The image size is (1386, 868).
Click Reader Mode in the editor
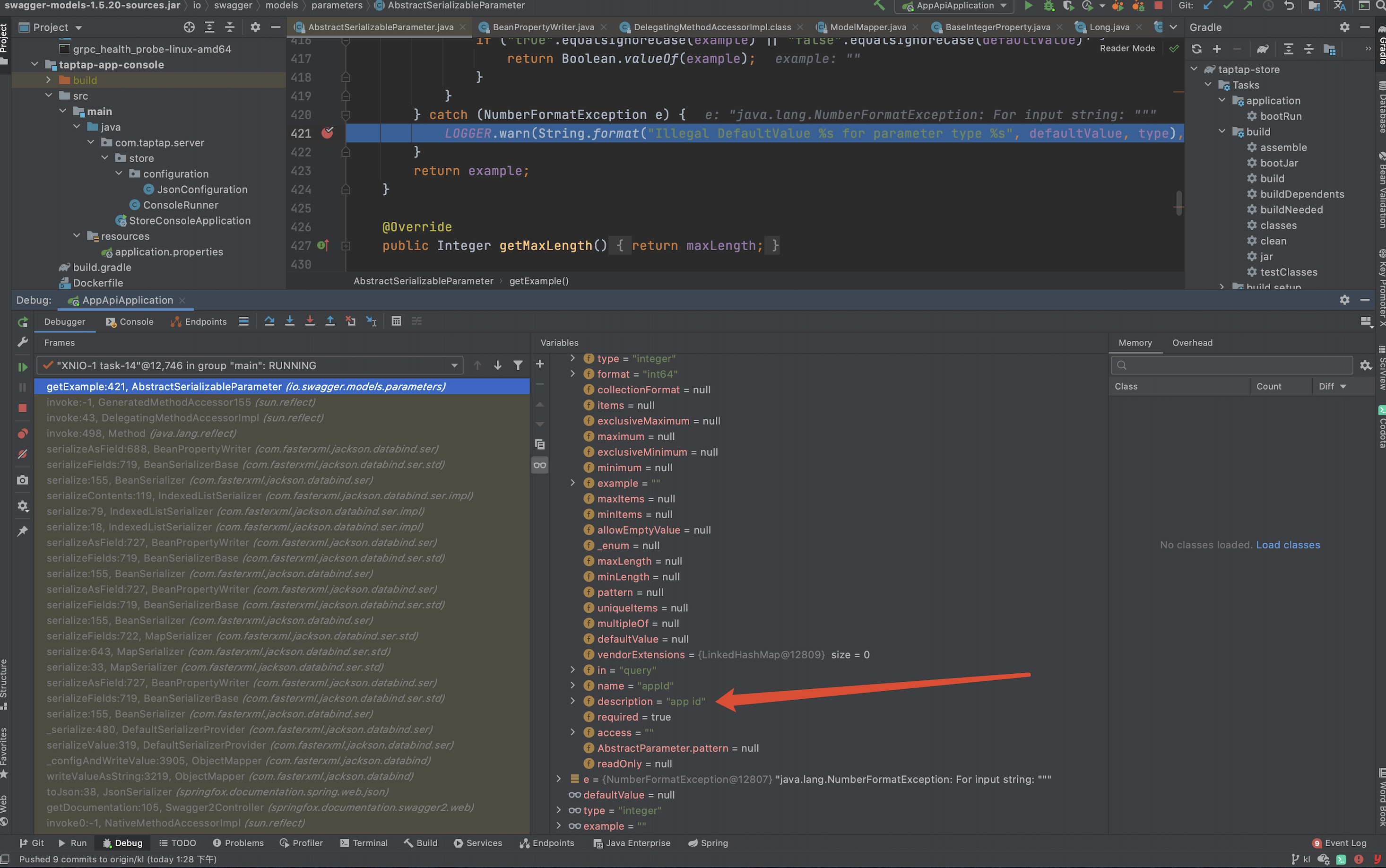tap(1126, 48)
